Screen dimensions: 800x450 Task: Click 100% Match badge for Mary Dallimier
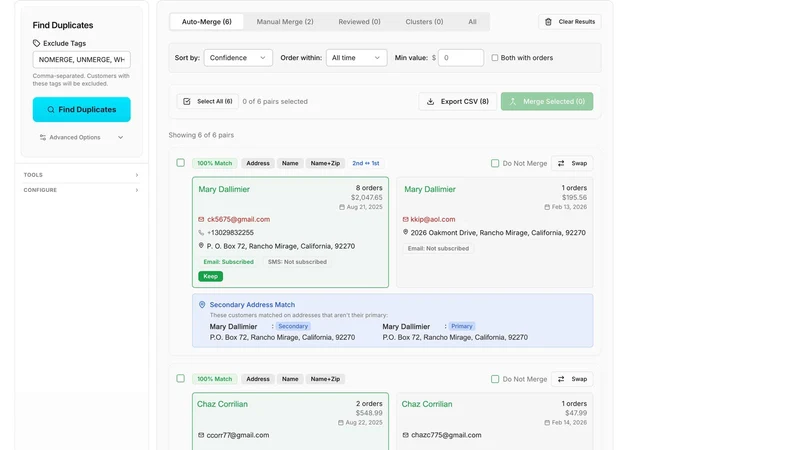coord(214,163)
